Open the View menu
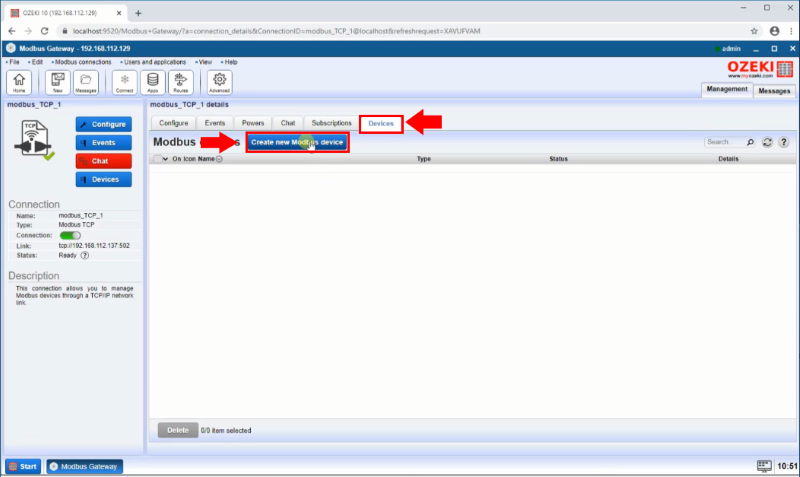The image size is (800, 477). [204, 62]
